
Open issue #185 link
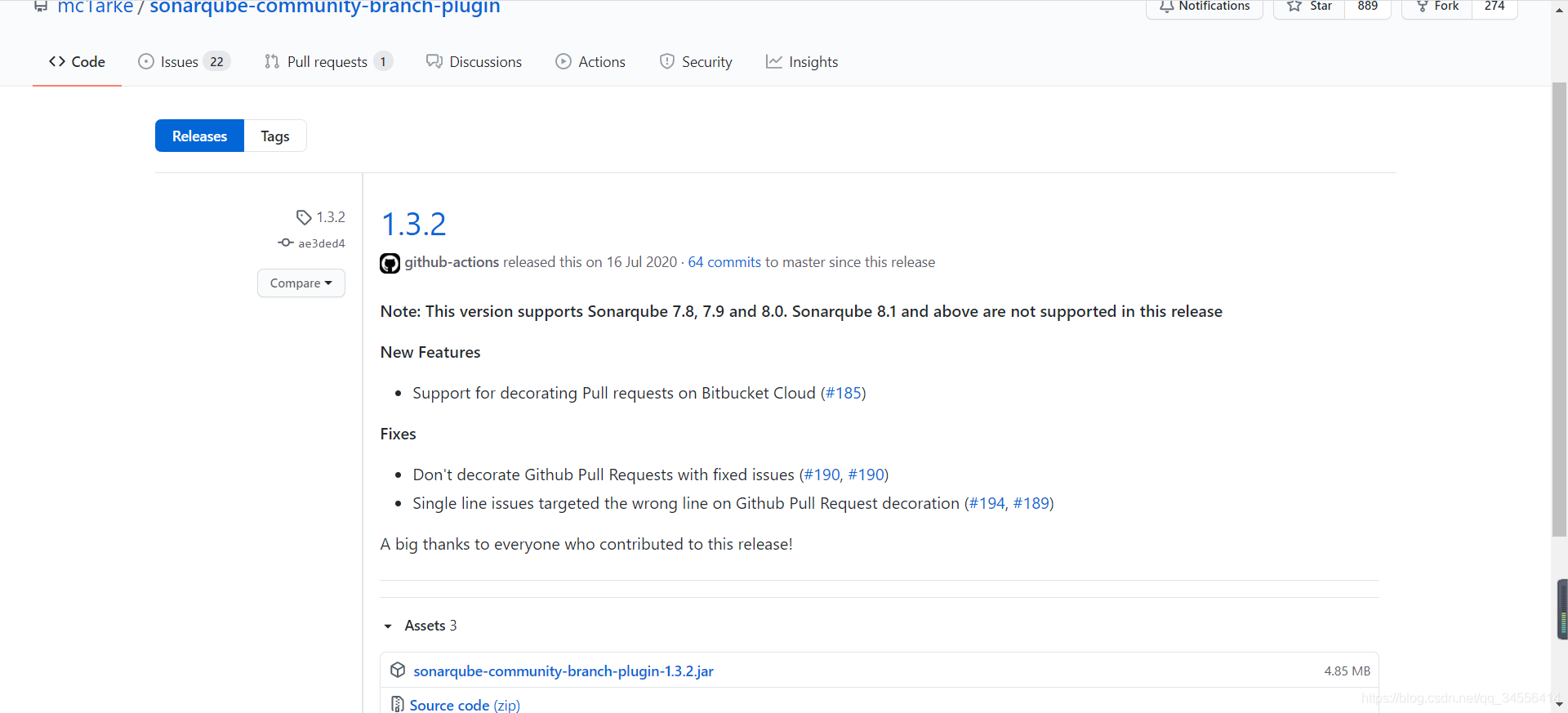[x=844, y=393]
